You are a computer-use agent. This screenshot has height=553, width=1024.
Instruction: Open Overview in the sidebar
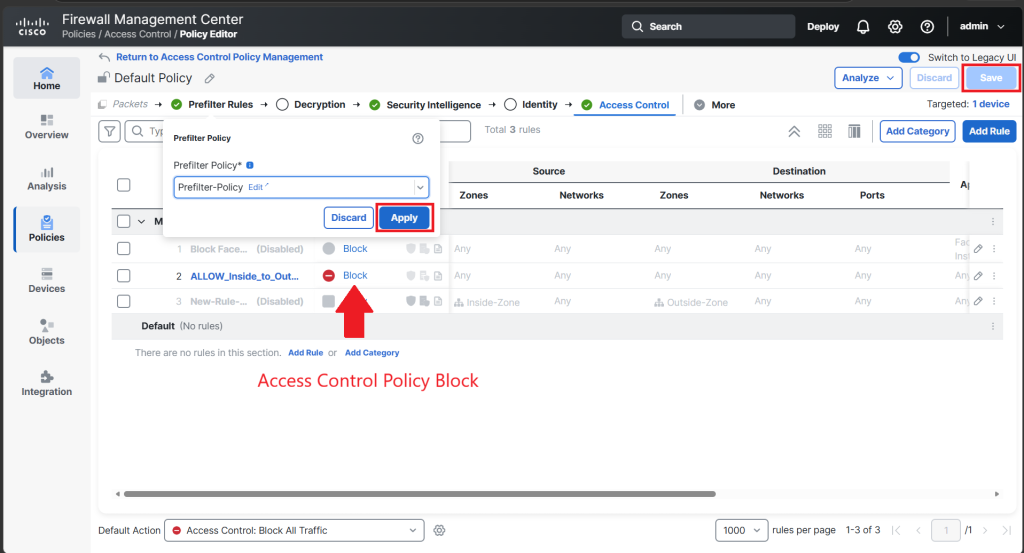[46, 127]
